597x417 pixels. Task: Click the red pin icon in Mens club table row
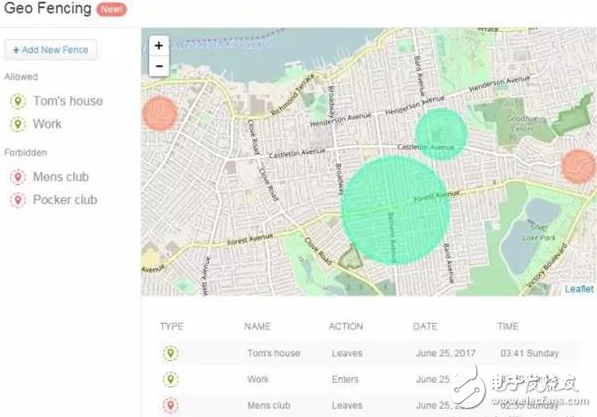tap(171, 406)
